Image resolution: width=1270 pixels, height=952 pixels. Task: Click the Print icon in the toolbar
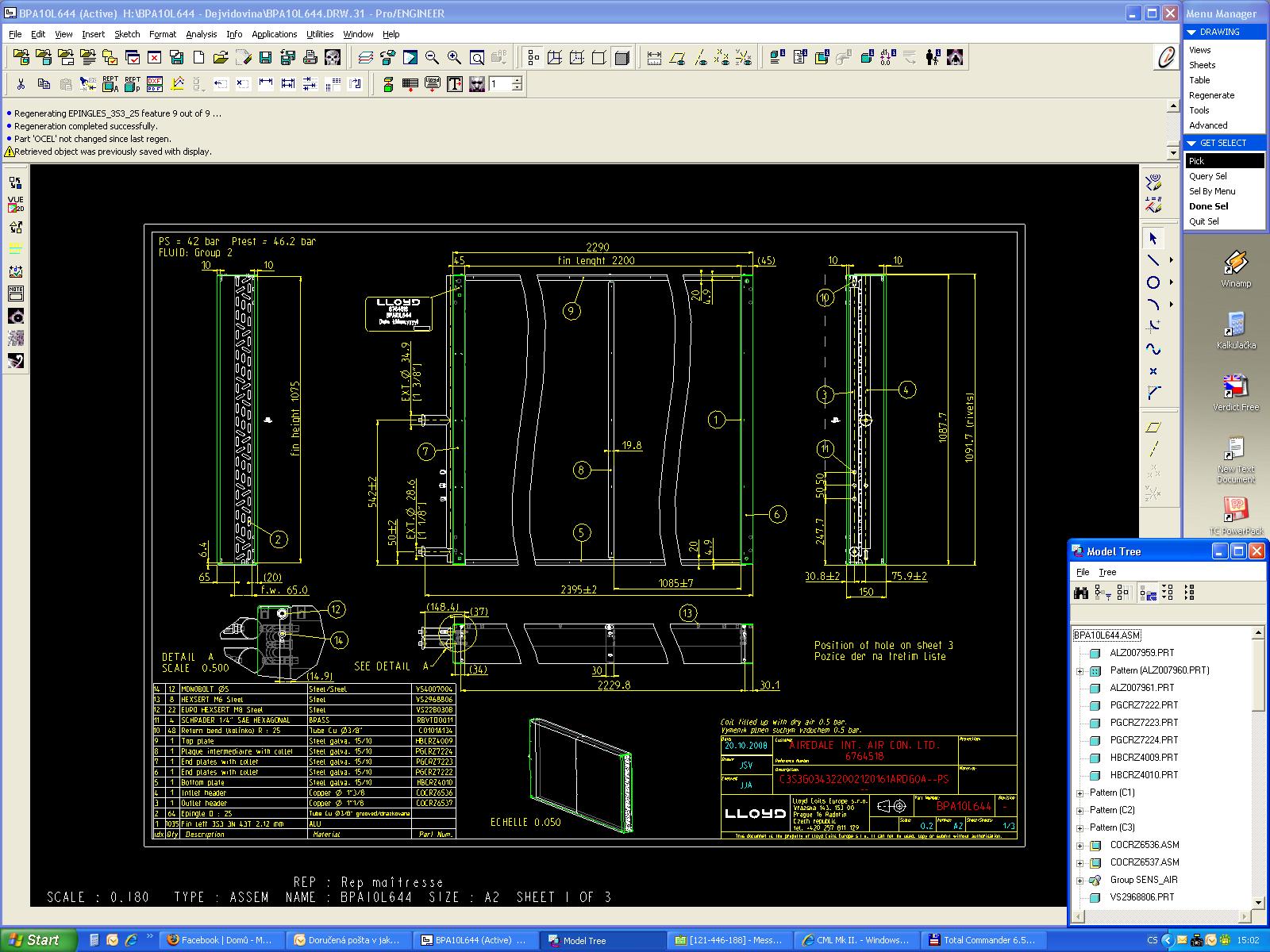coord(310,57)
